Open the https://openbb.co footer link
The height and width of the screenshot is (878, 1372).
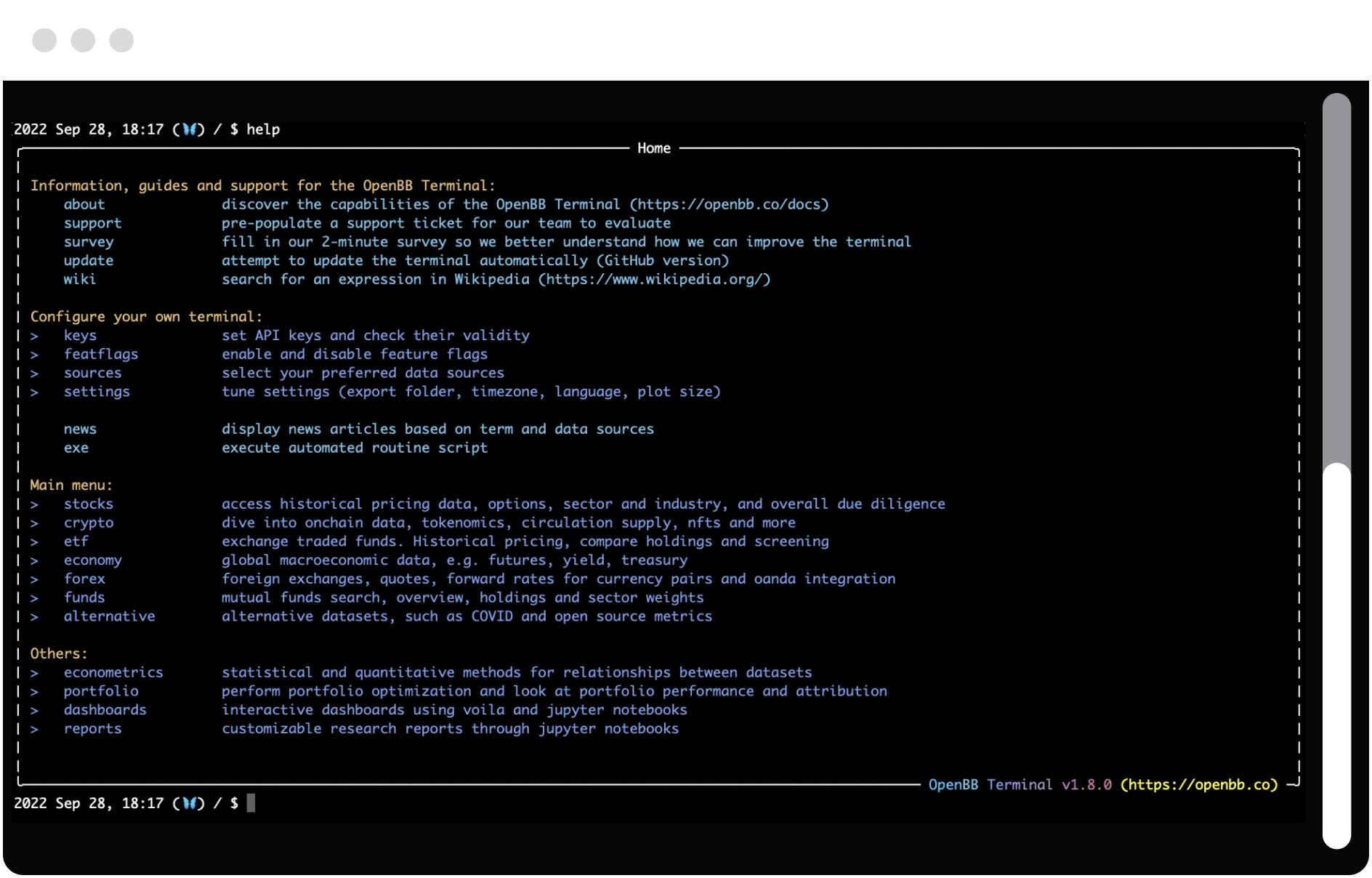coord(1199,785)
